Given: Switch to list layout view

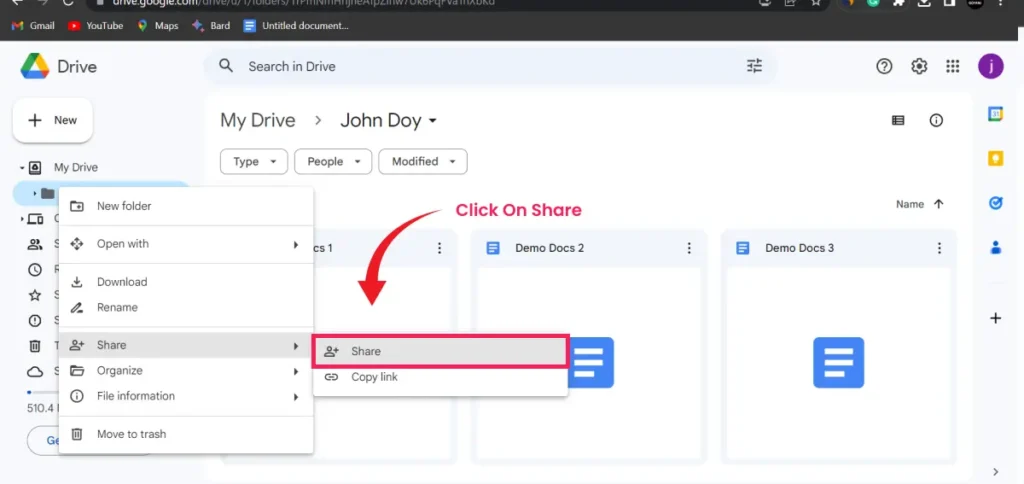Looking at the screenshot, I should 898,120.
